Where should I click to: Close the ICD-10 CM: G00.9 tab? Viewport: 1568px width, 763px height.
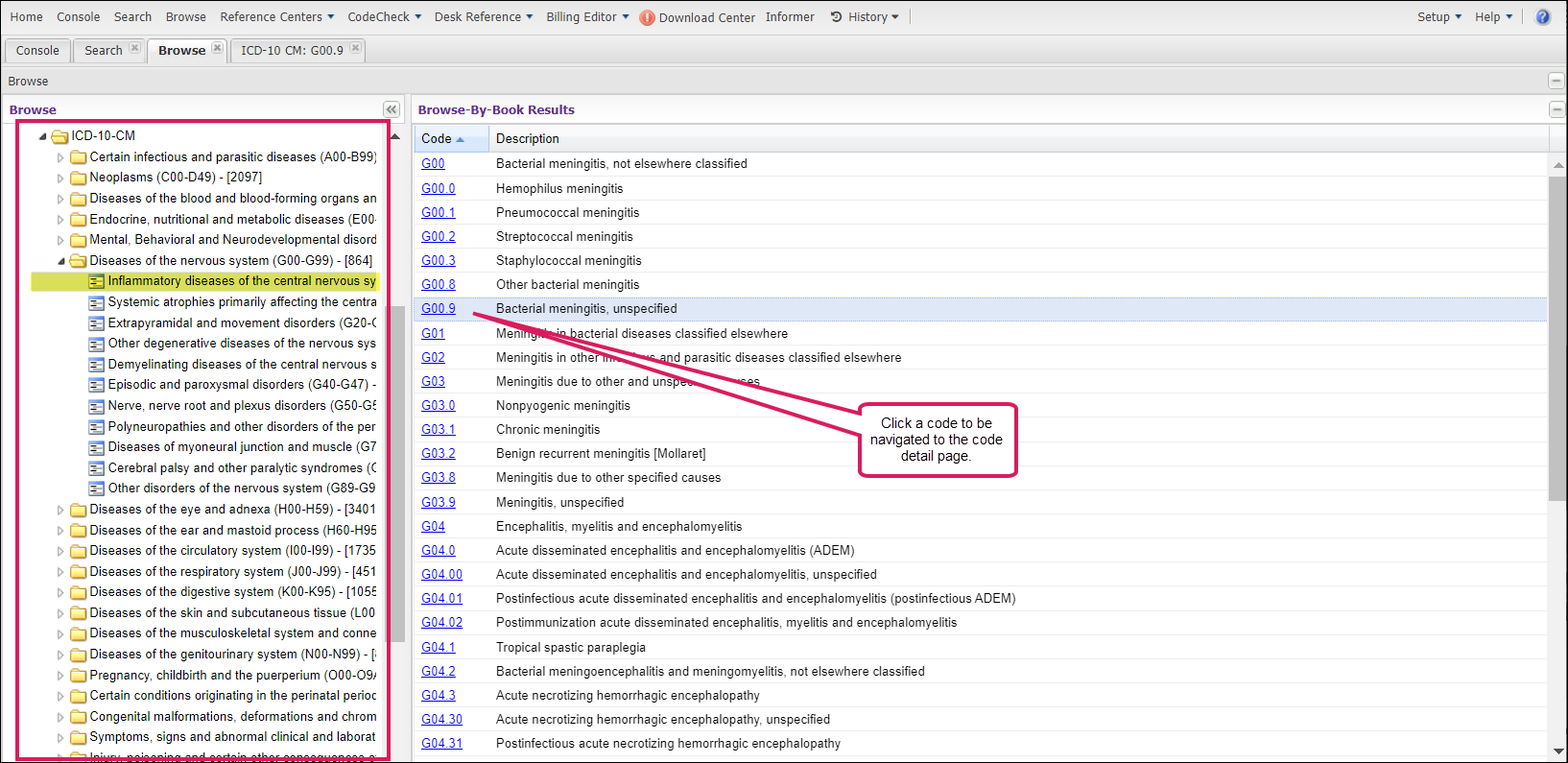tap(355, 48)
